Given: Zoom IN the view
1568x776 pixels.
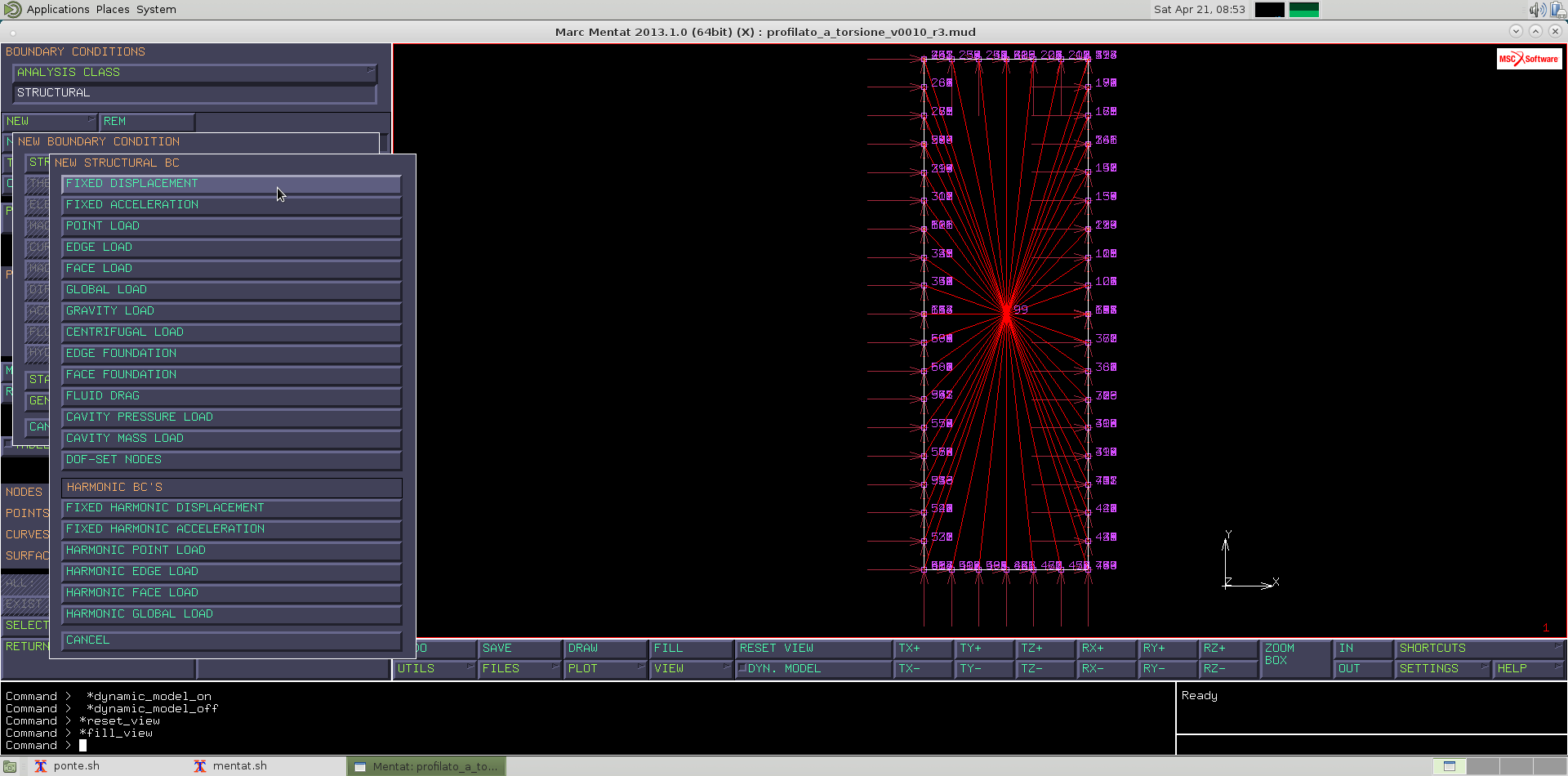Looking at the screenshot, I should (1364, 649).
